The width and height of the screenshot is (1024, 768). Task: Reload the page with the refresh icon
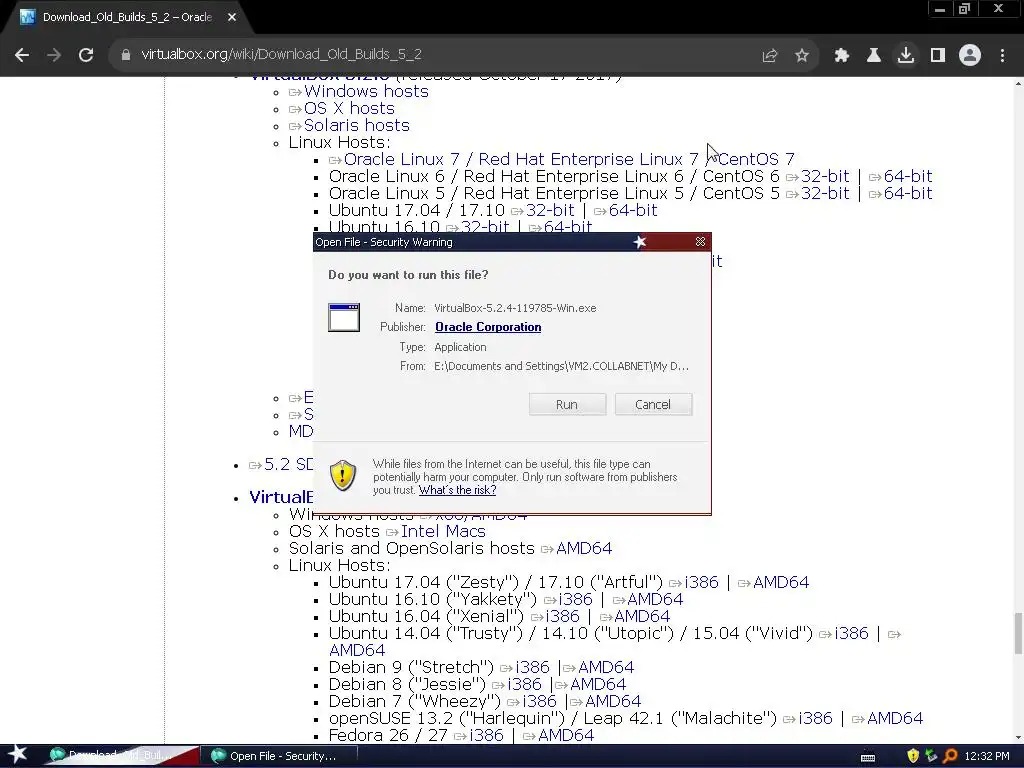86,55
